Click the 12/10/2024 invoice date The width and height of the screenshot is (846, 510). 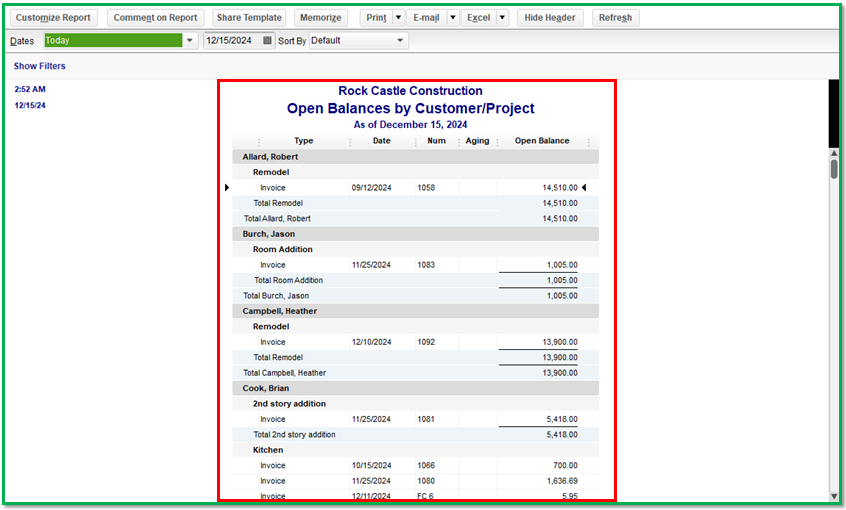[x=372, y=342]
